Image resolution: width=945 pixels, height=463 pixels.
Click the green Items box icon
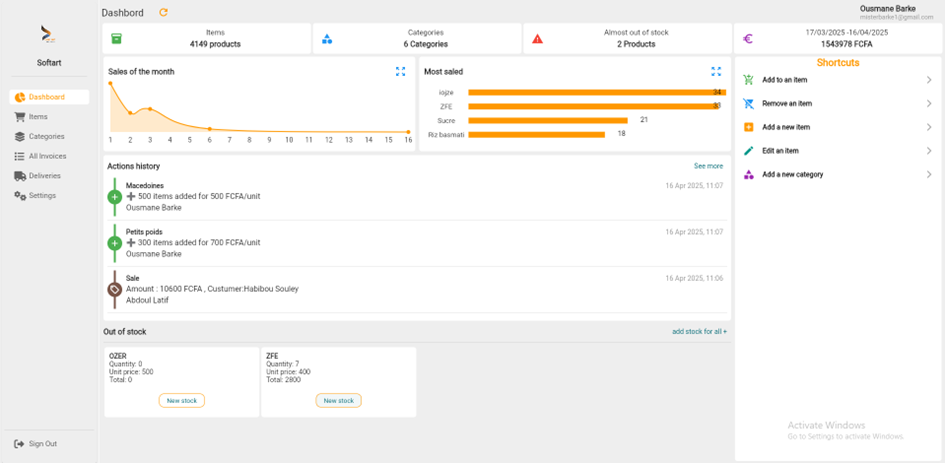point(117,39)
